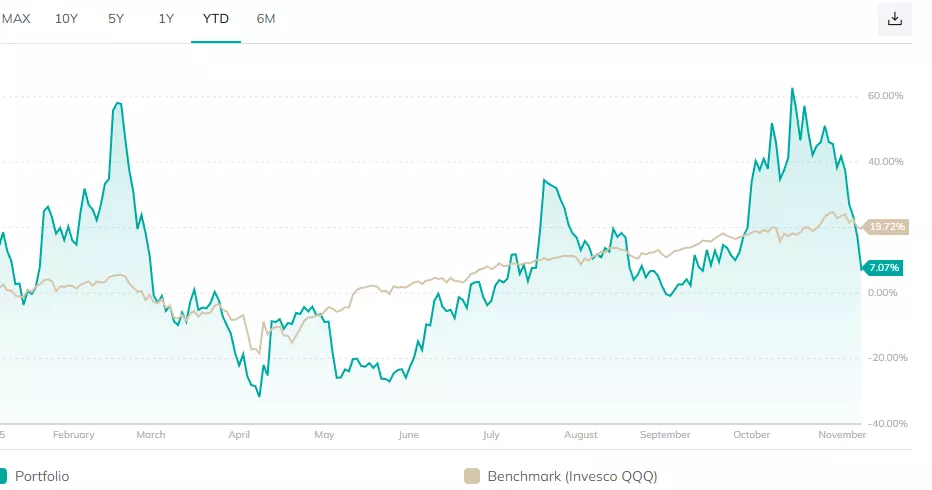Choose the 5Y time range

coord(116,19)
